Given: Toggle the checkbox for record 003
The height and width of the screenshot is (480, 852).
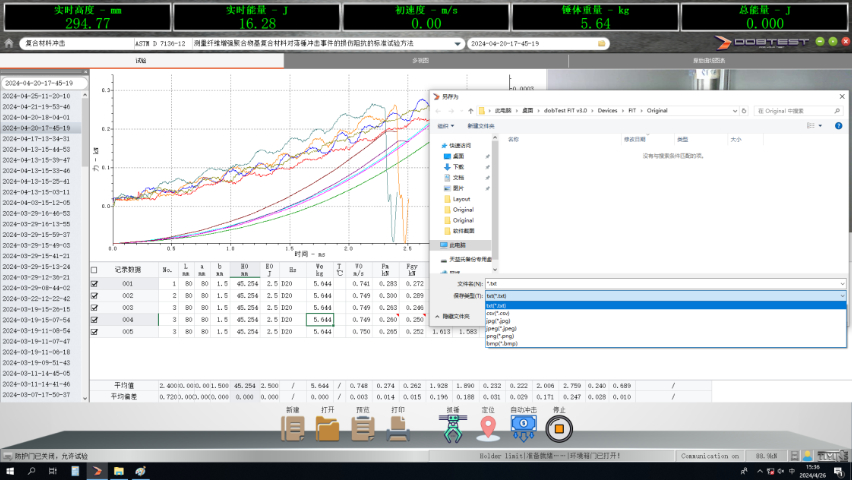Looking at the screenshot, I should (x=95, y=307).
